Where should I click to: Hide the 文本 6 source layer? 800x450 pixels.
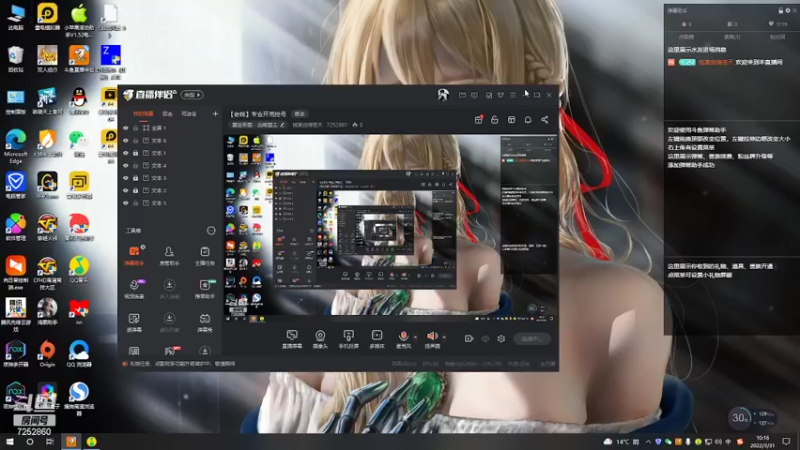pyautogui.click(x=126, y=140)
